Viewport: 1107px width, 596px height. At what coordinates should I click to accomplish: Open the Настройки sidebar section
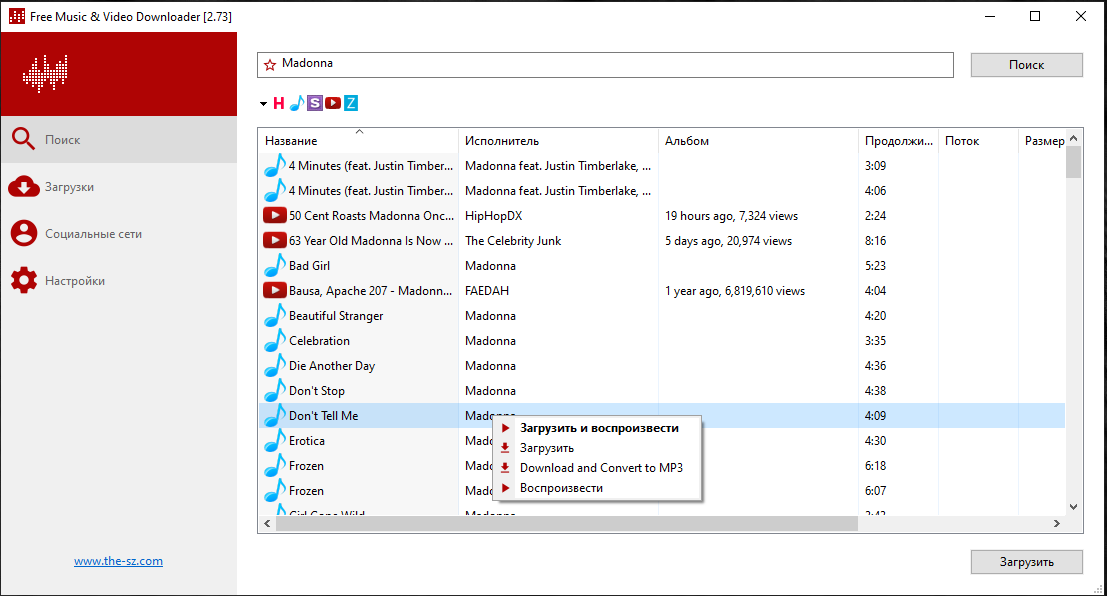tap(119, 280)
